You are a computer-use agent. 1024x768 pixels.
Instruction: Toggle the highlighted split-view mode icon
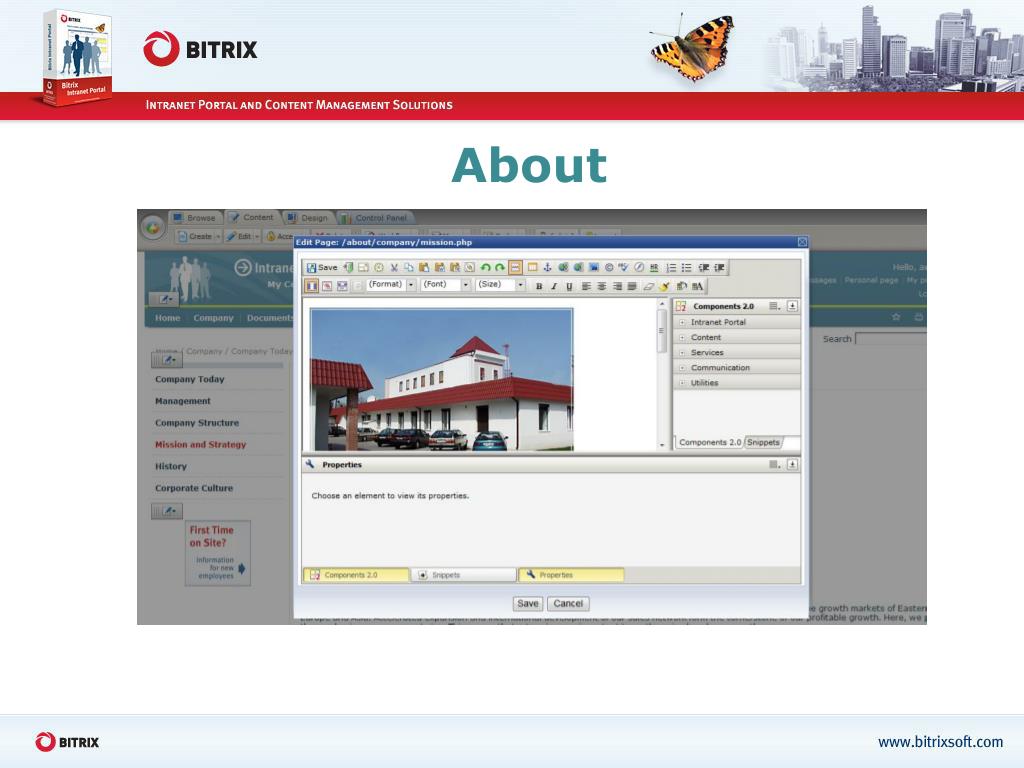[x=515, y=268]
